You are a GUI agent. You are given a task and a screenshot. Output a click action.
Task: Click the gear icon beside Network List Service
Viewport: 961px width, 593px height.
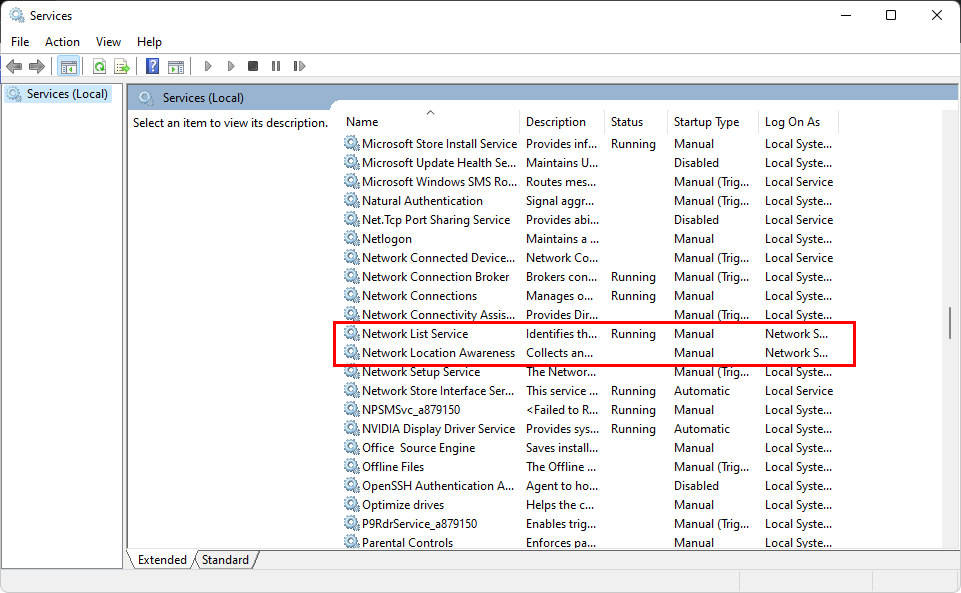coord(351,333)
